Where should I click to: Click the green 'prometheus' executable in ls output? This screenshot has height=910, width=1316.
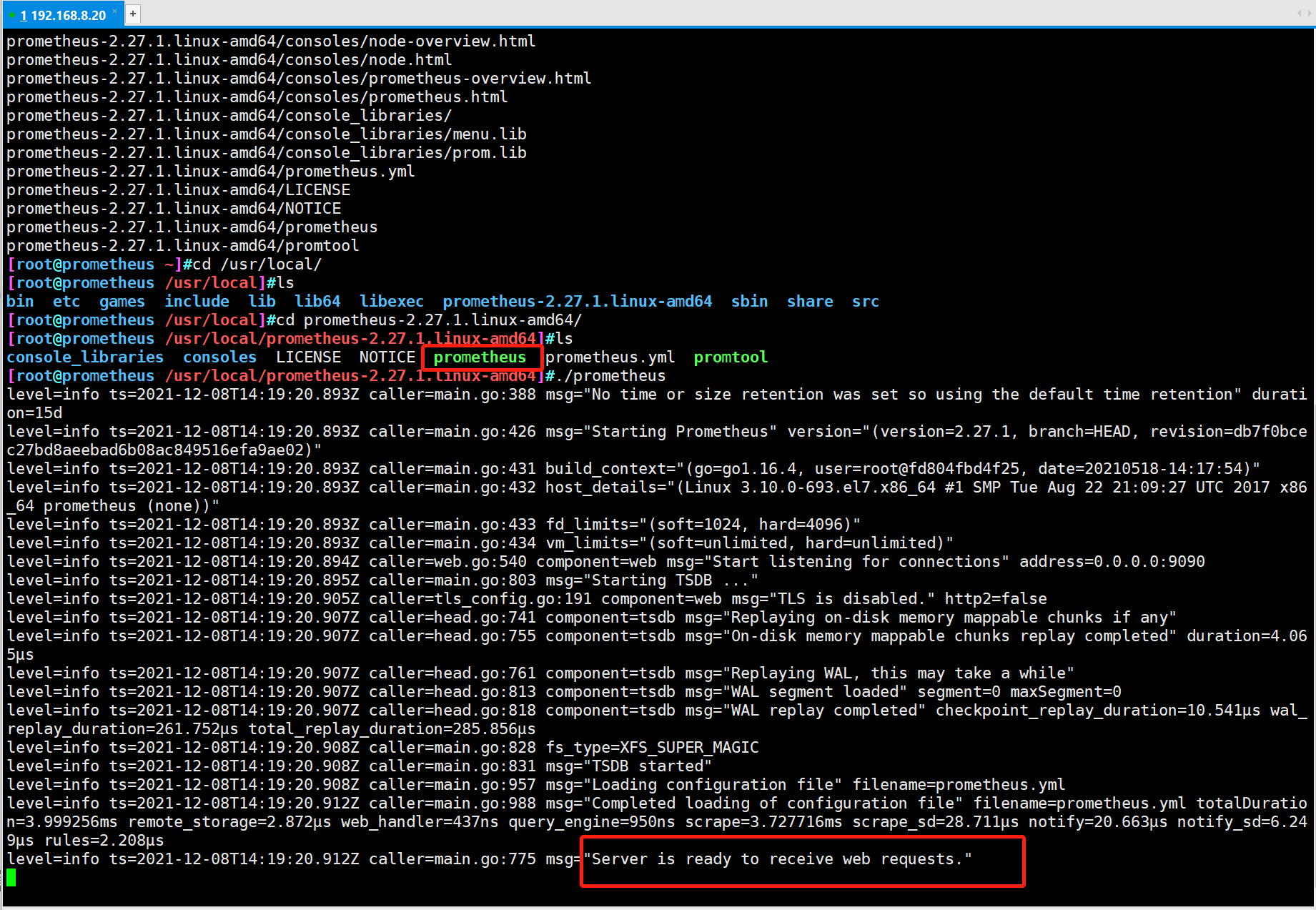pos(480,357)
